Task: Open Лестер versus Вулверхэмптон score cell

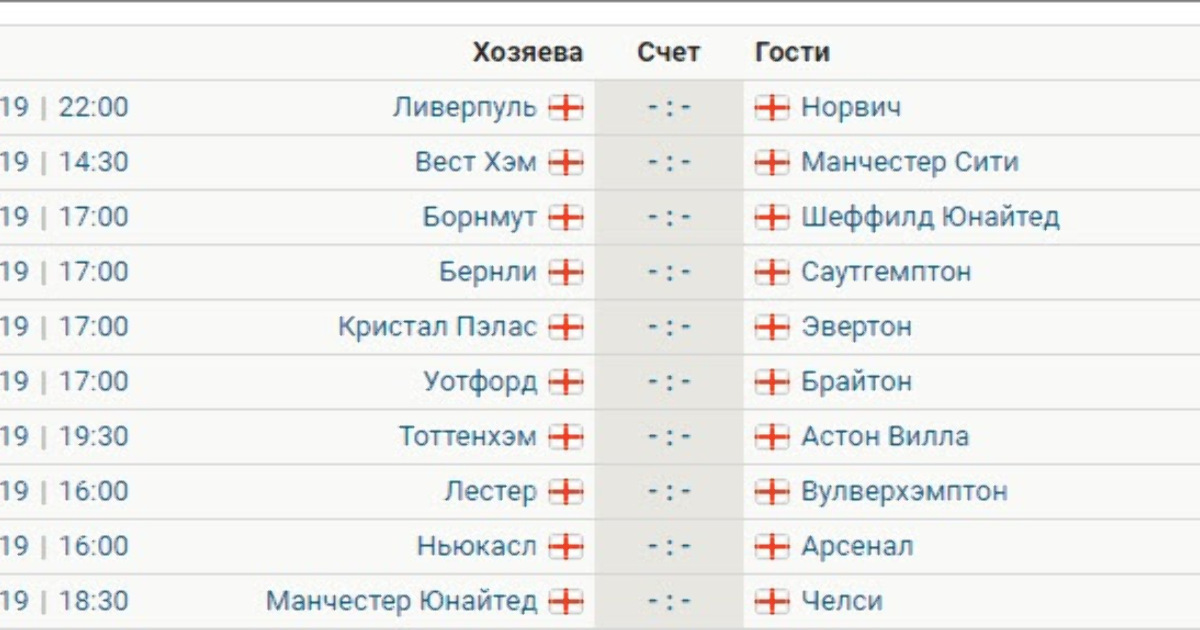Action: coord(669,492)
